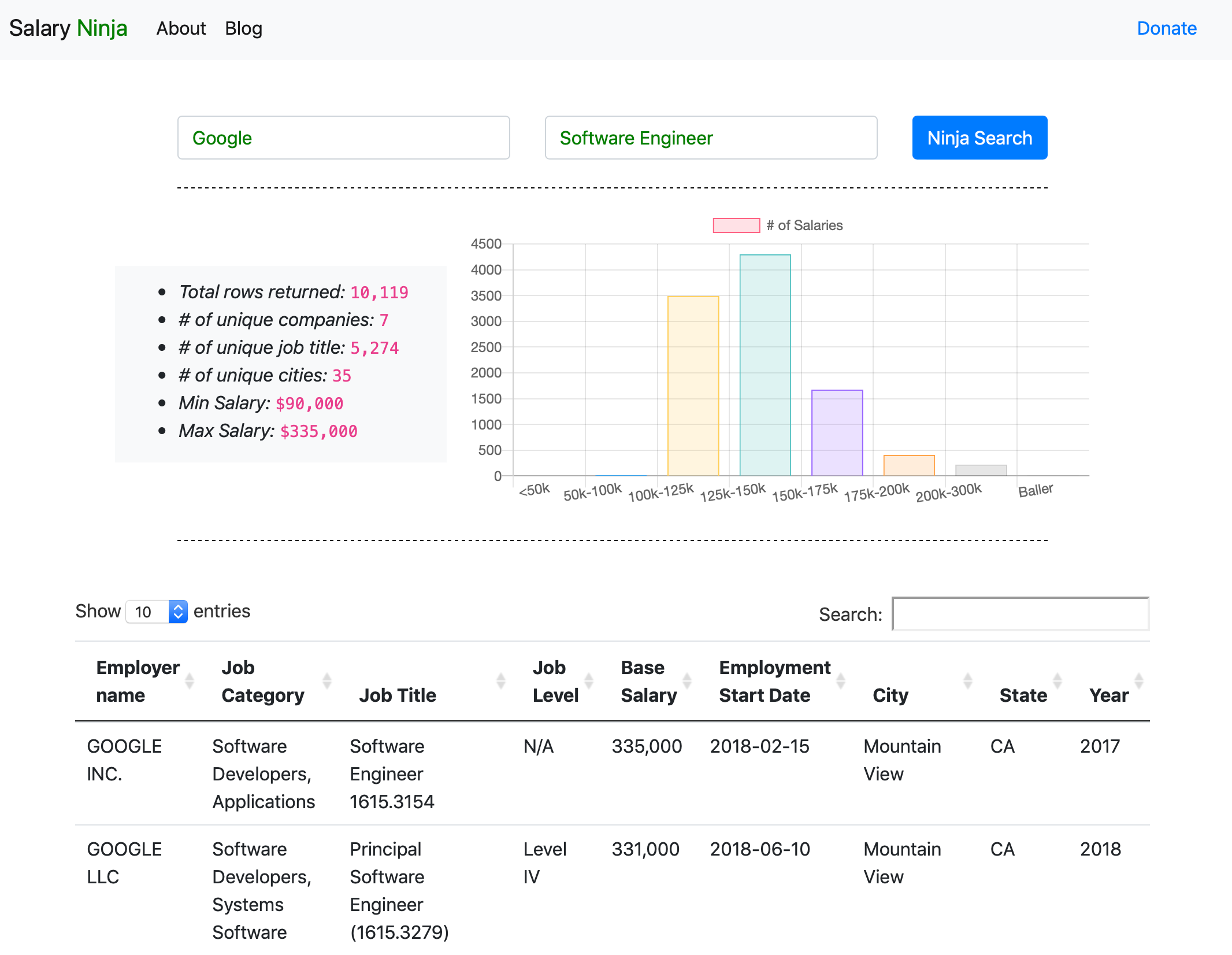Toggle '# of Salaries' legend swatch

(736, 225)
